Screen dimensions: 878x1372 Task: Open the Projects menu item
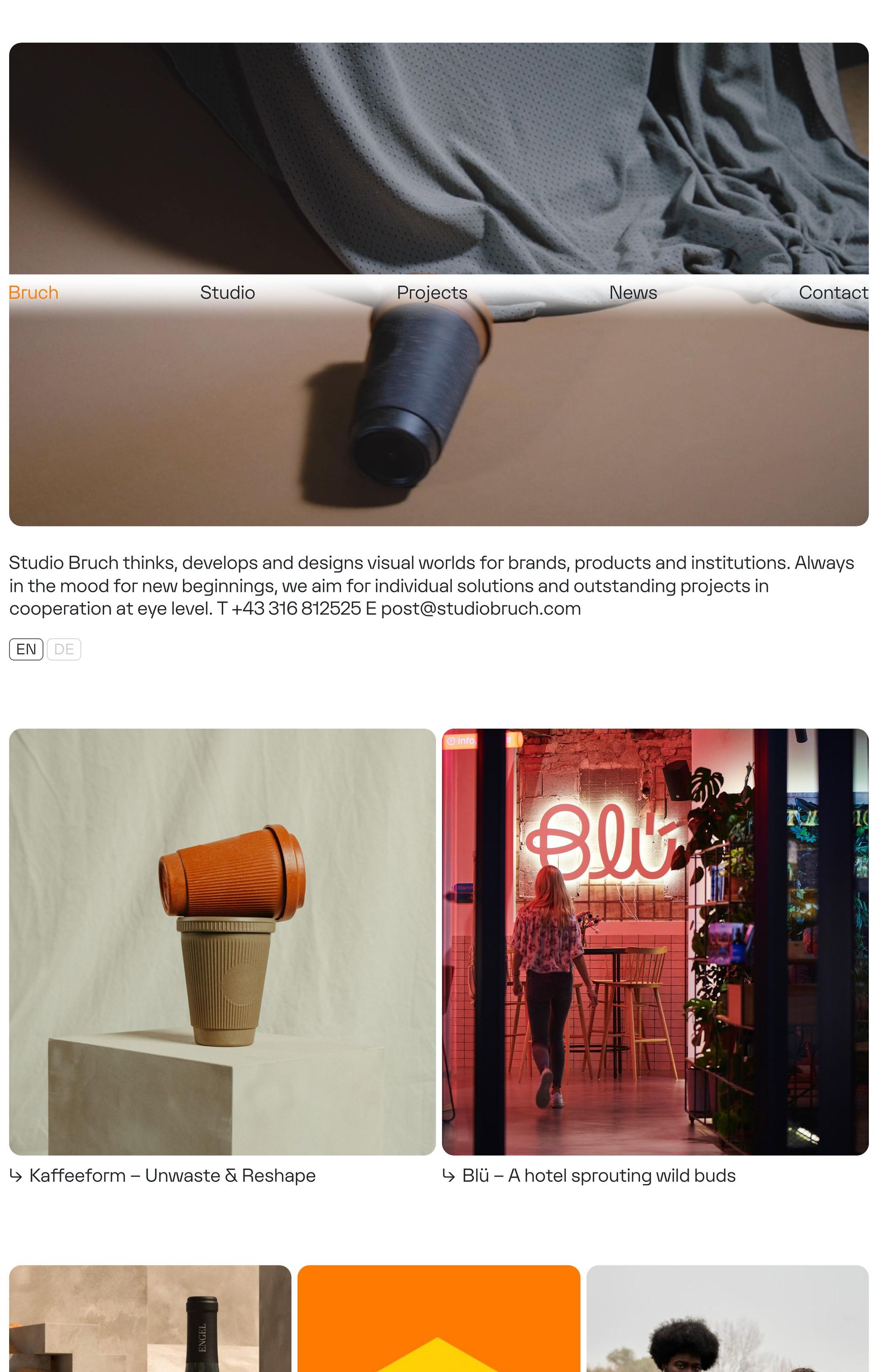432,292
